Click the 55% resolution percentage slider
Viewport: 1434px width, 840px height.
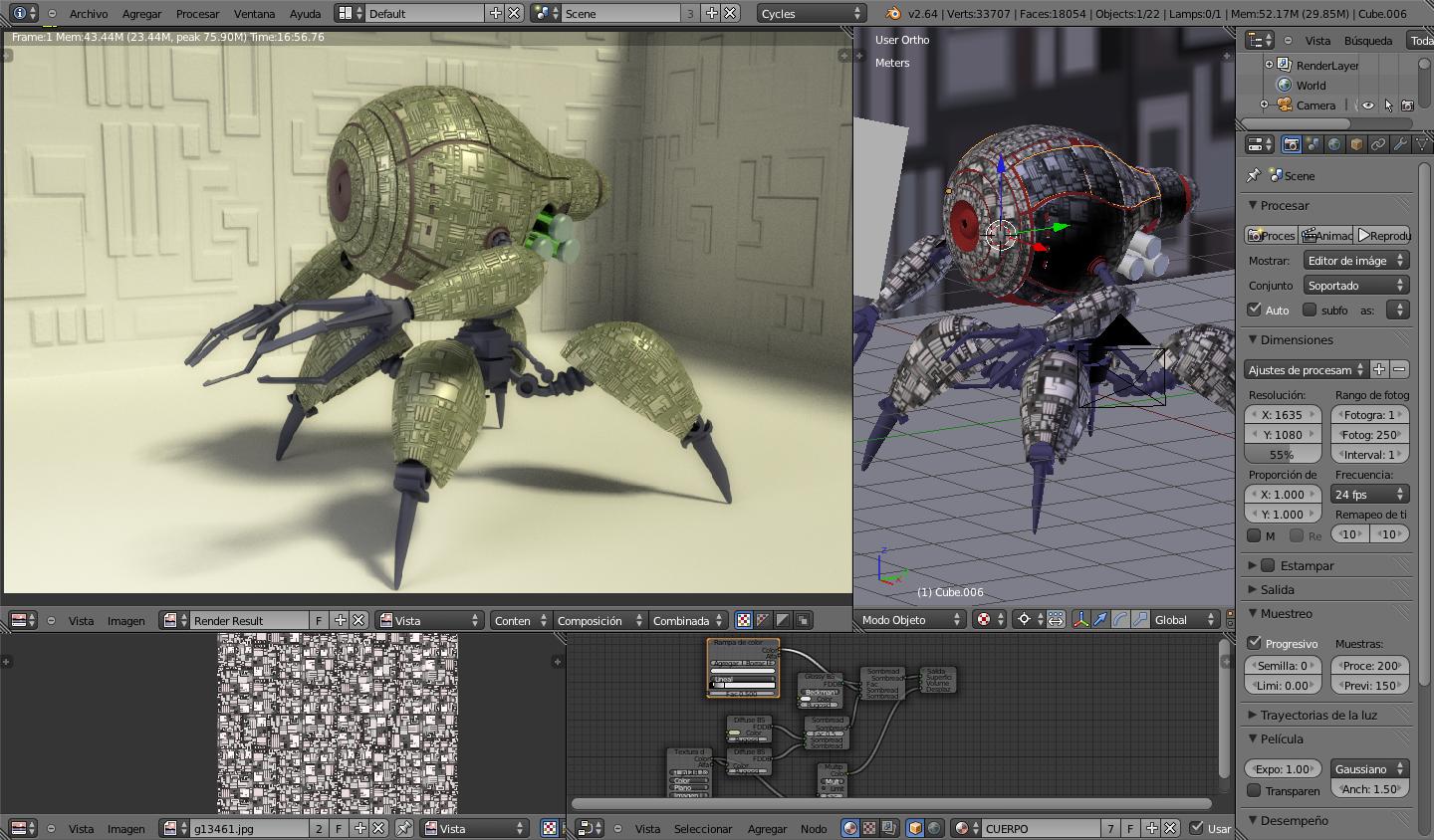1283,455
